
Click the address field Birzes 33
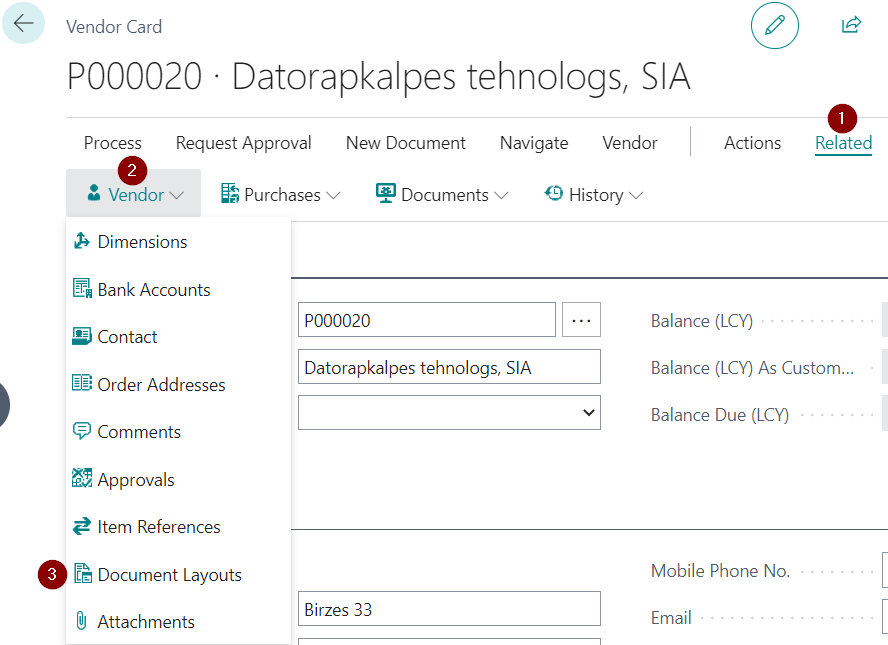click(449, 609)
